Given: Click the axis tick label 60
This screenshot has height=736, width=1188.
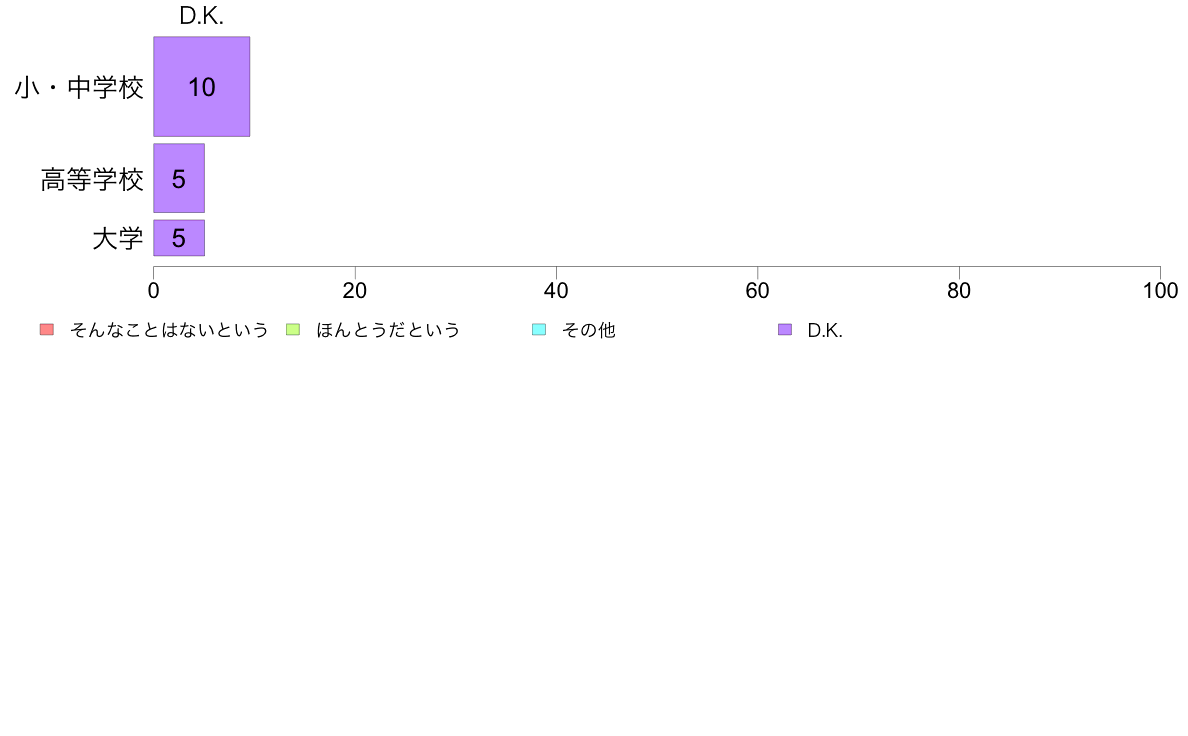Looking at the screenshot, I should (x=758, y=290).
